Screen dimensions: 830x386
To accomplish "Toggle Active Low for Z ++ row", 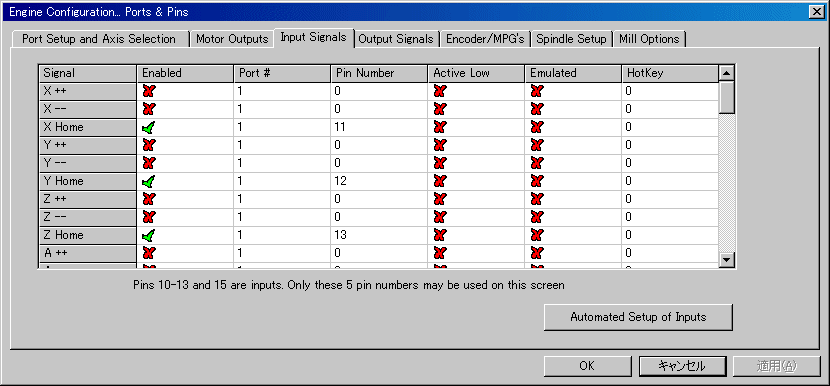I will pos(439,199).
